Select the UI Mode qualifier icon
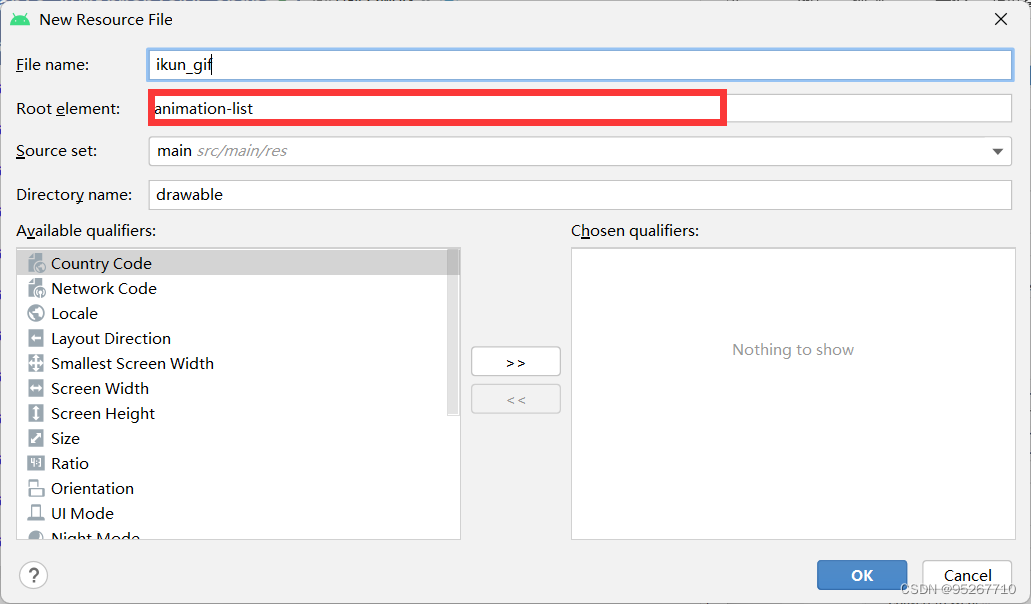This screenshot has height=604, width=1031. (x=36, y=513)
